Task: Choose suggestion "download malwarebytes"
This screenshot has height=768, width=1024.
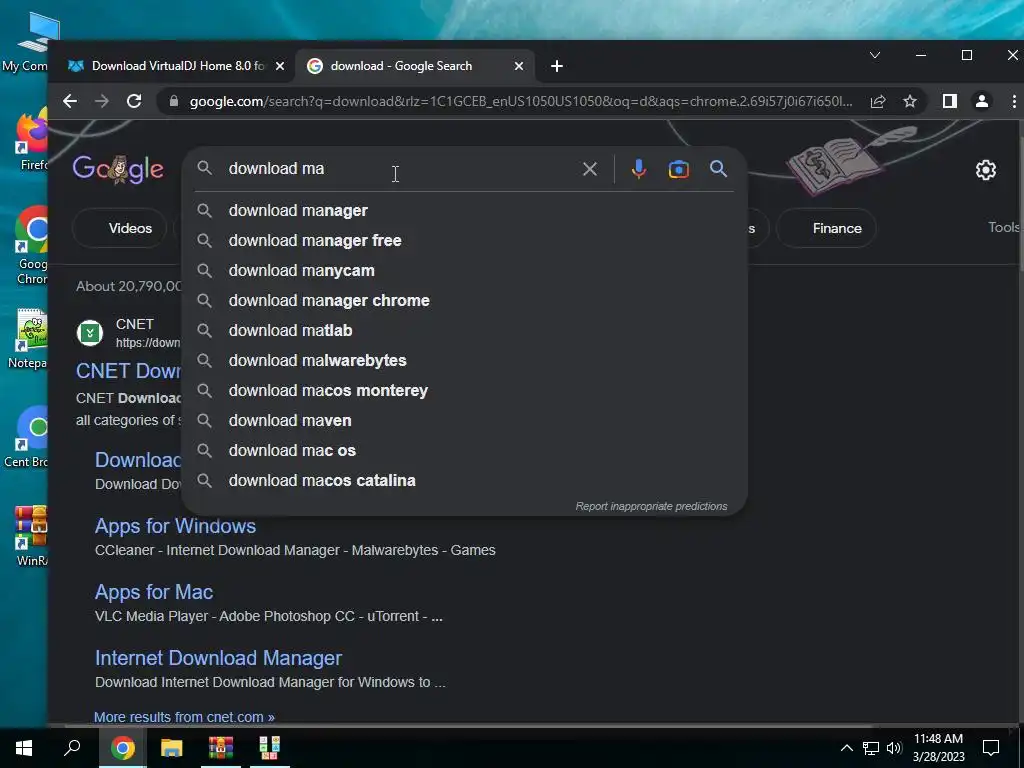Action: point(464,360)
